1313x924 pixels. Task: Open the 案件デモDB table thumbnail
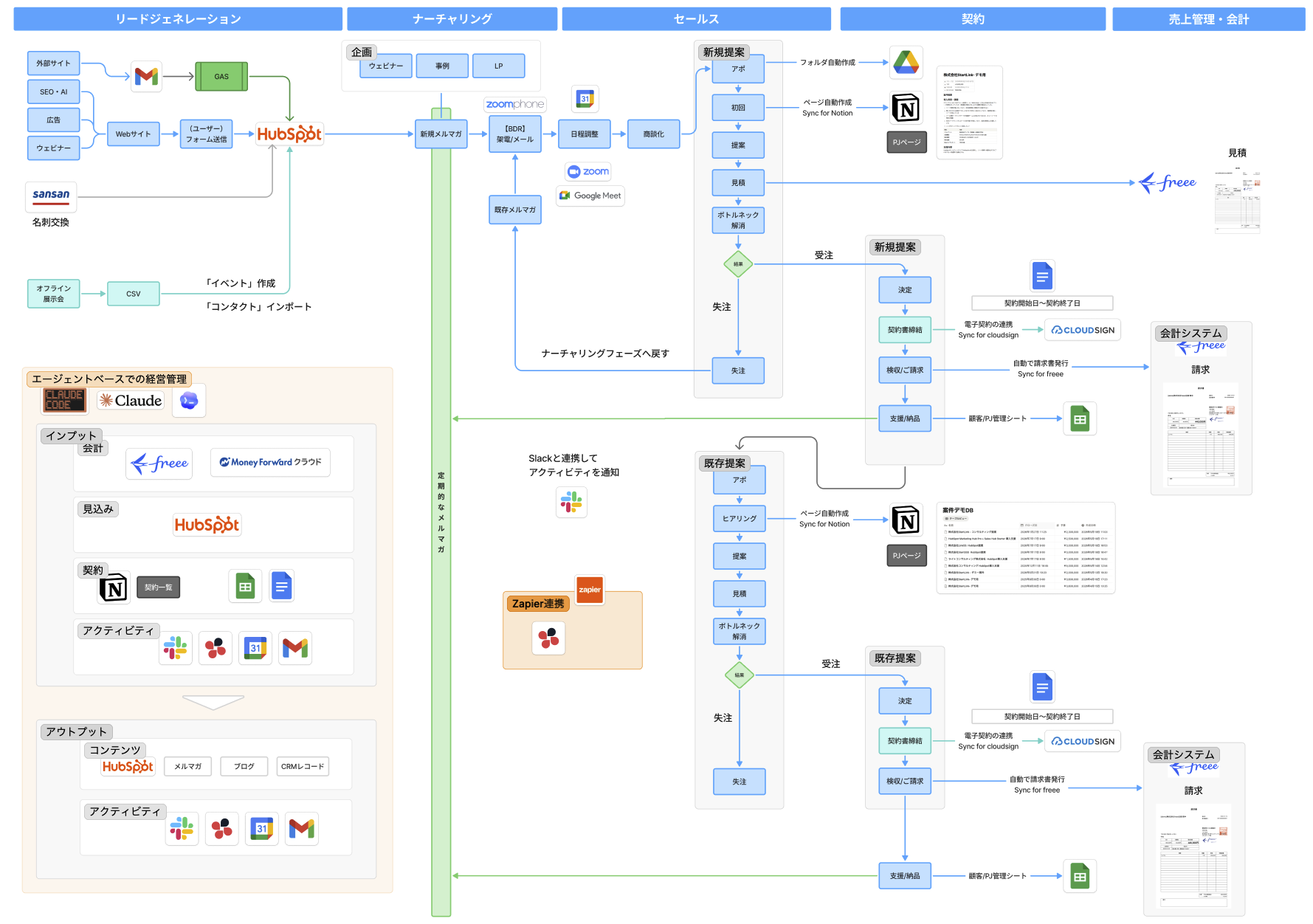click(1026, 548)
